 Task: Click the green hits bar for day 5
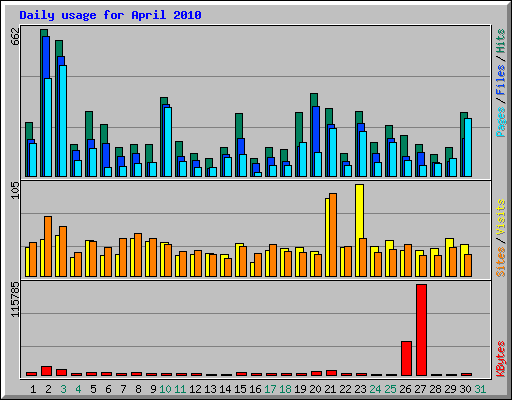pos(89,125)
